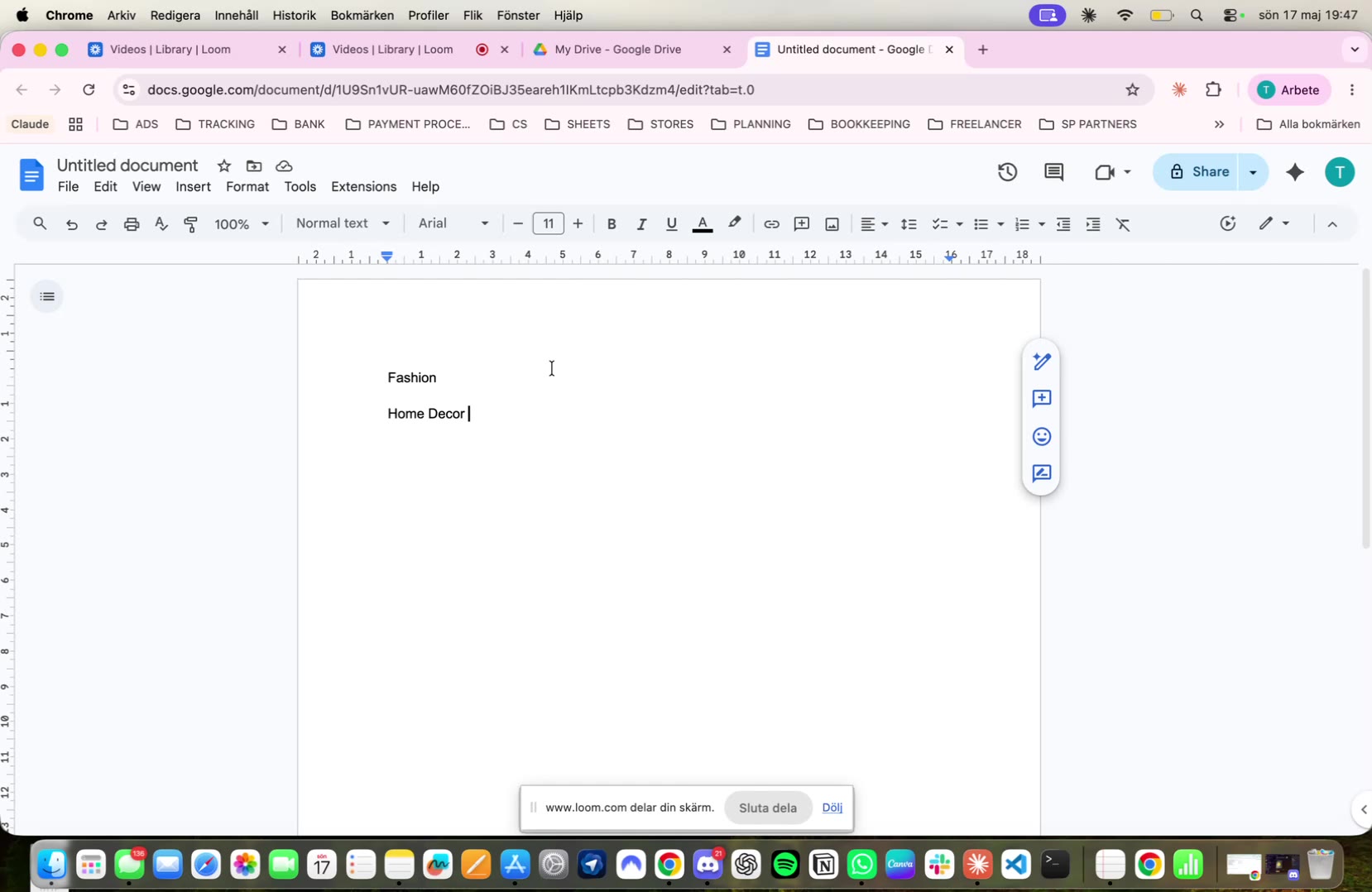
Task: Open the Arbete profile button
Action: click(x=1288, y=89)
